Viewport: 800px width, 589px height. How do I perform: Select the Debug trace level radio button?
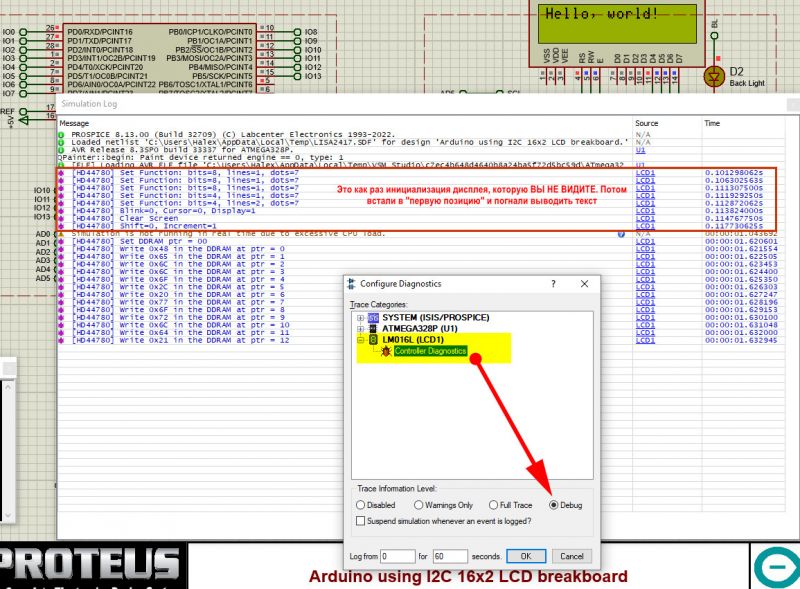tap(554, 505)
